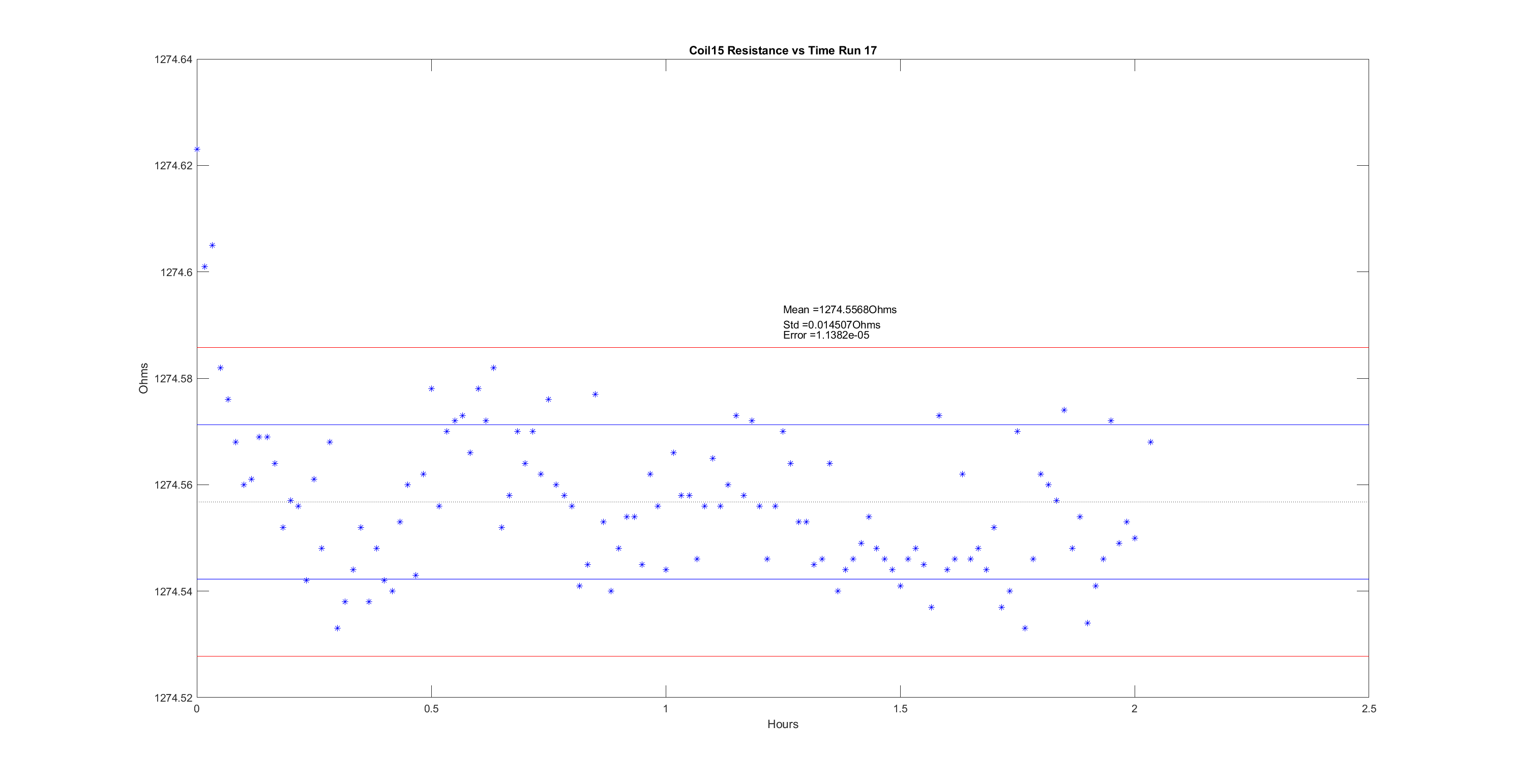Click the Std =0.014507Ohms annotation
The image size is (1513, 784).
pos(831,325)
